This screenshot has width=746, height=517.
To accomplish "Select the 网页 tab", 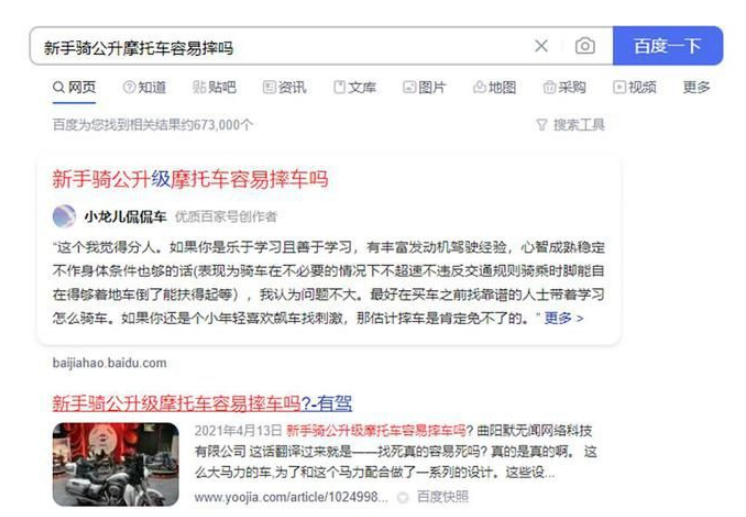I will pyautogui.click(x=75, y=87).
